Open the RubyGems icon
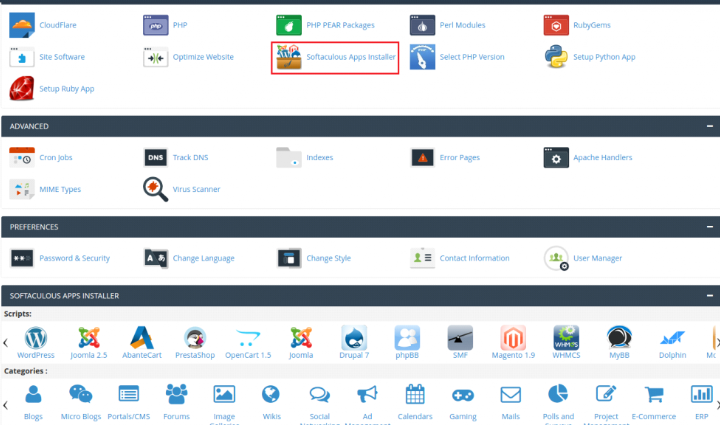 [556, 25]
